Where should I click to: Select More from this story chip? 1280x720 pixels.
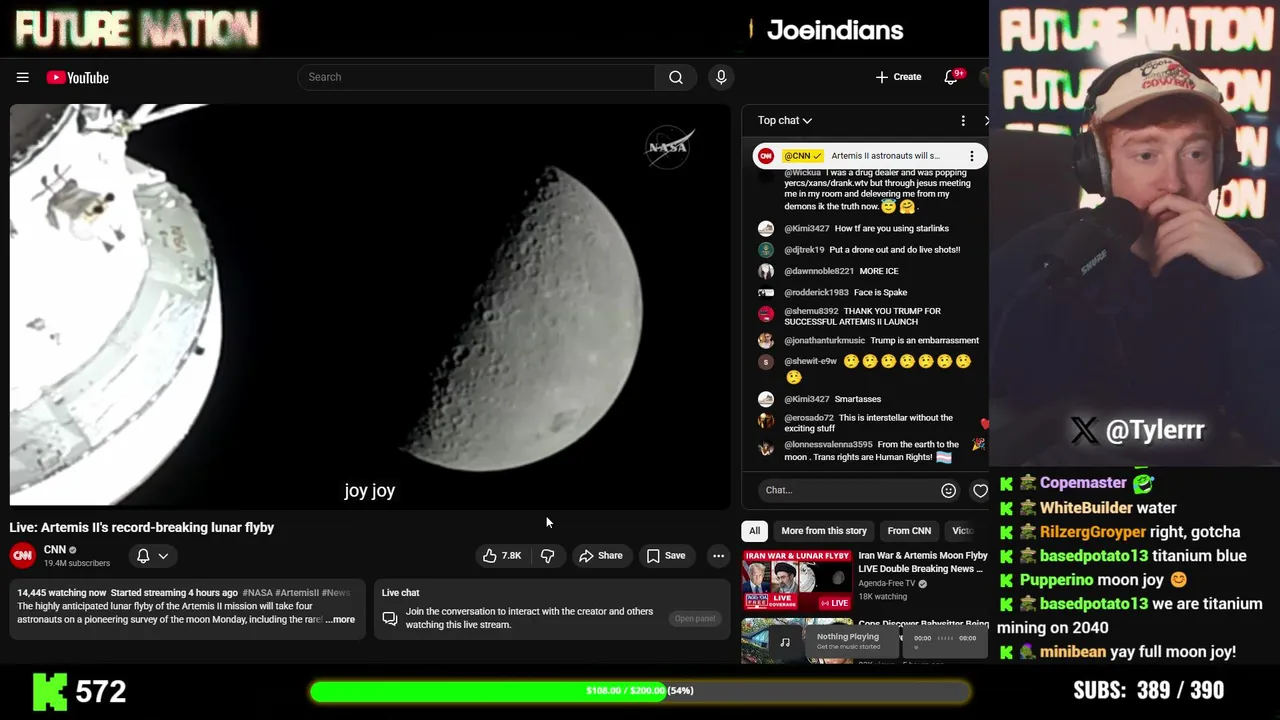(x=824, y=531)
